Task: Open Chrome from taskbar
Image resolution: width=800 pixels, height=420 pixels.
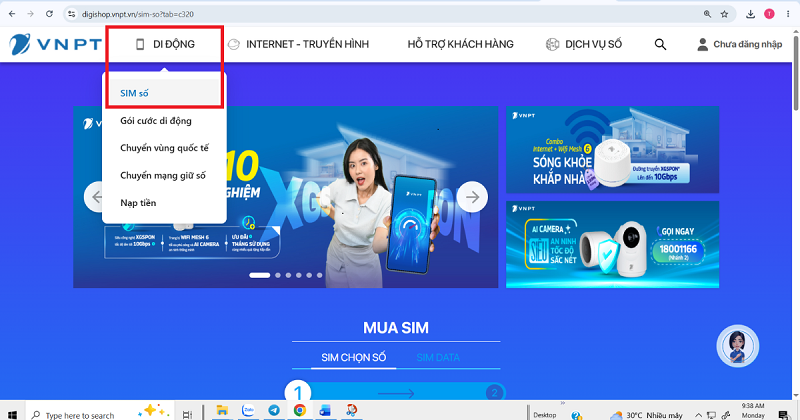Action: (299, 410)
